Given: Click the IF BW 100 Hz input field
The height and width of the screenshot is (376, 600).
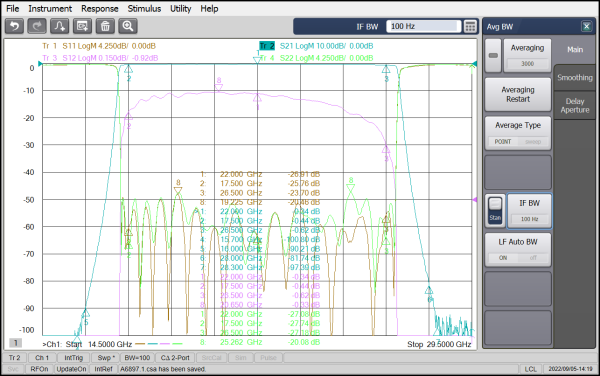Looking at the screenshot, I should [x=424, y=26].
